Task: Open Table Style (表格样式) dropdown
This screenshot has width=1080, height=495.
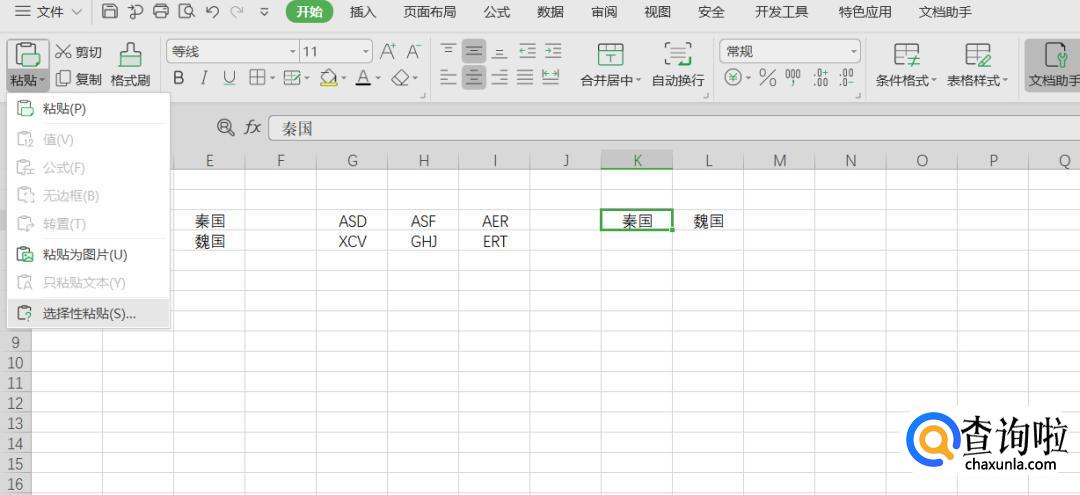Action: point(977,65)
